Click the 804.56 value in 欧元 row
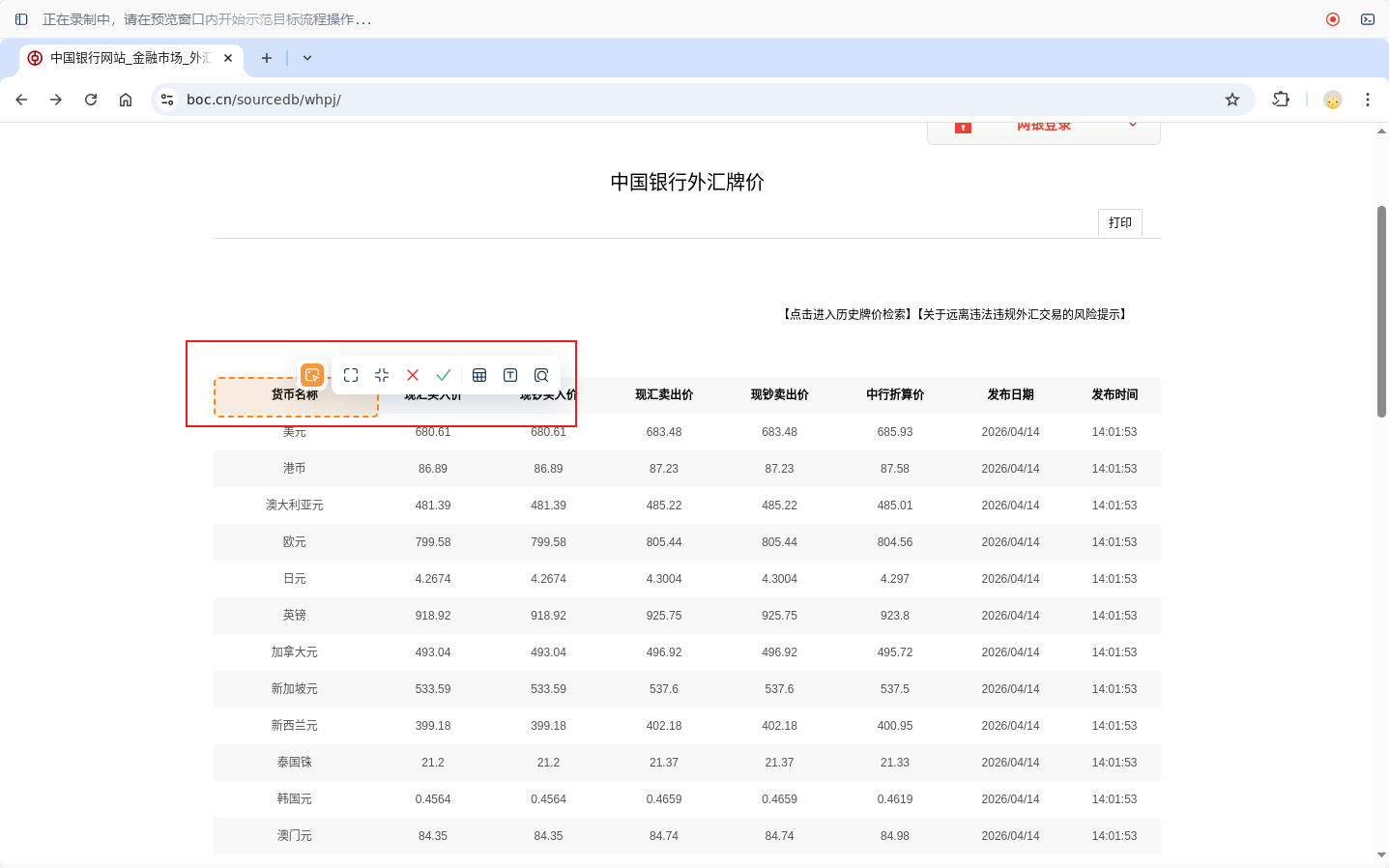Viewport: 1389px width, 868px height. [x=895, y=542]
